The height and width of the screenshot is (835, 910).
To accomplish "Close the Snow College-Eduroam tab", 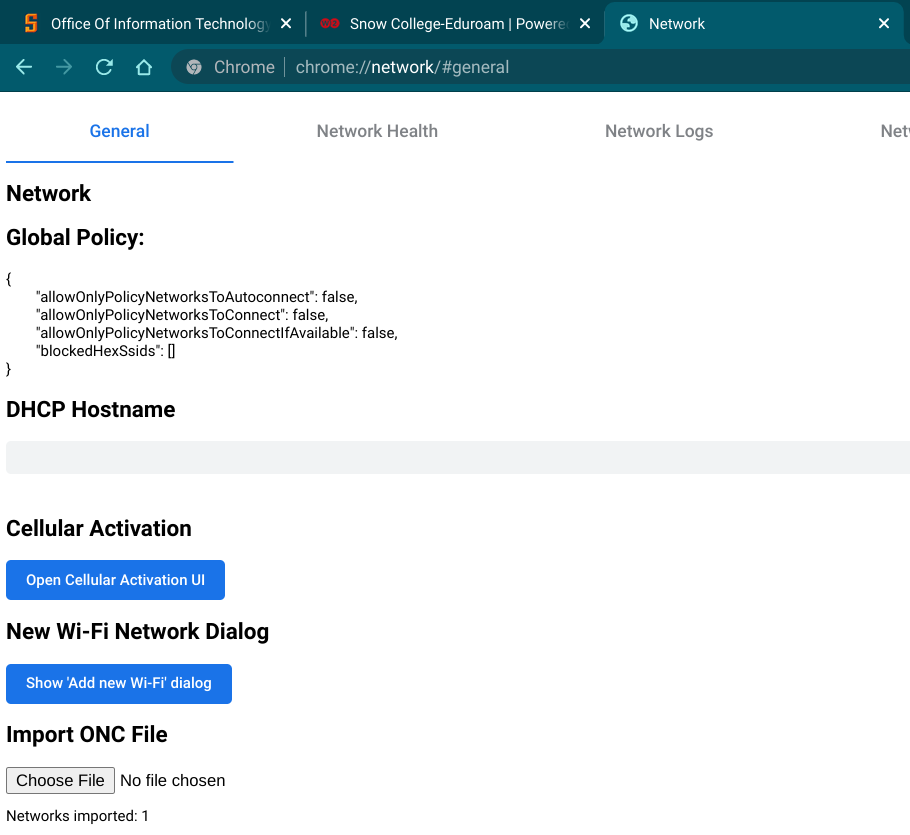I will pos(585,24).
